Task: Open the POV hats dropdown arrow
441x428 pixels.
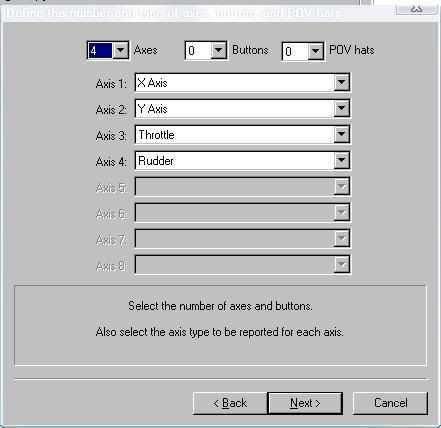Action: click(x=315, y=51)
